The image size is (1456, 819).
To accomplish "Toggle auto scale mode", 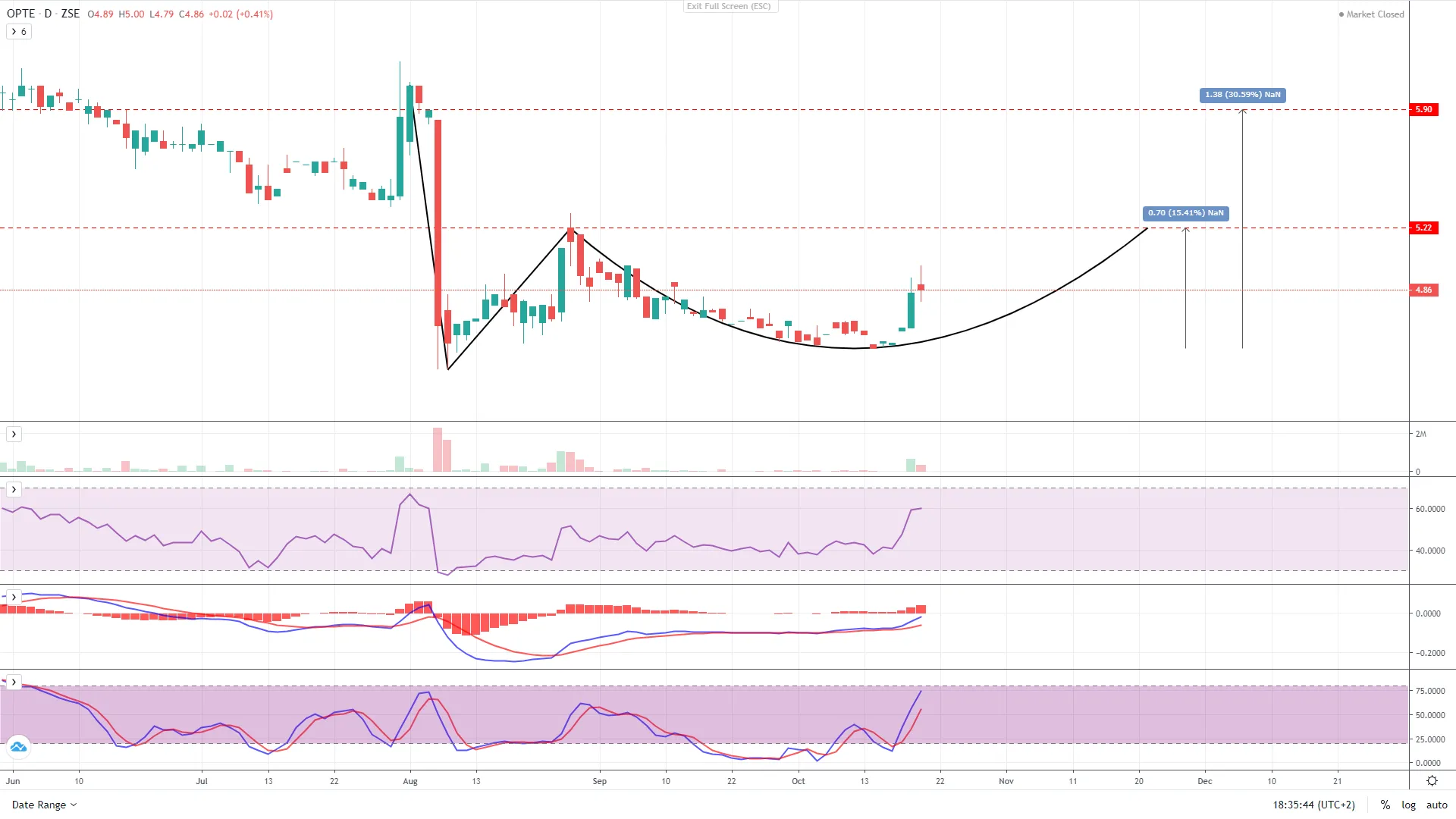I will pyautogui.click(x=1436, y=805).
